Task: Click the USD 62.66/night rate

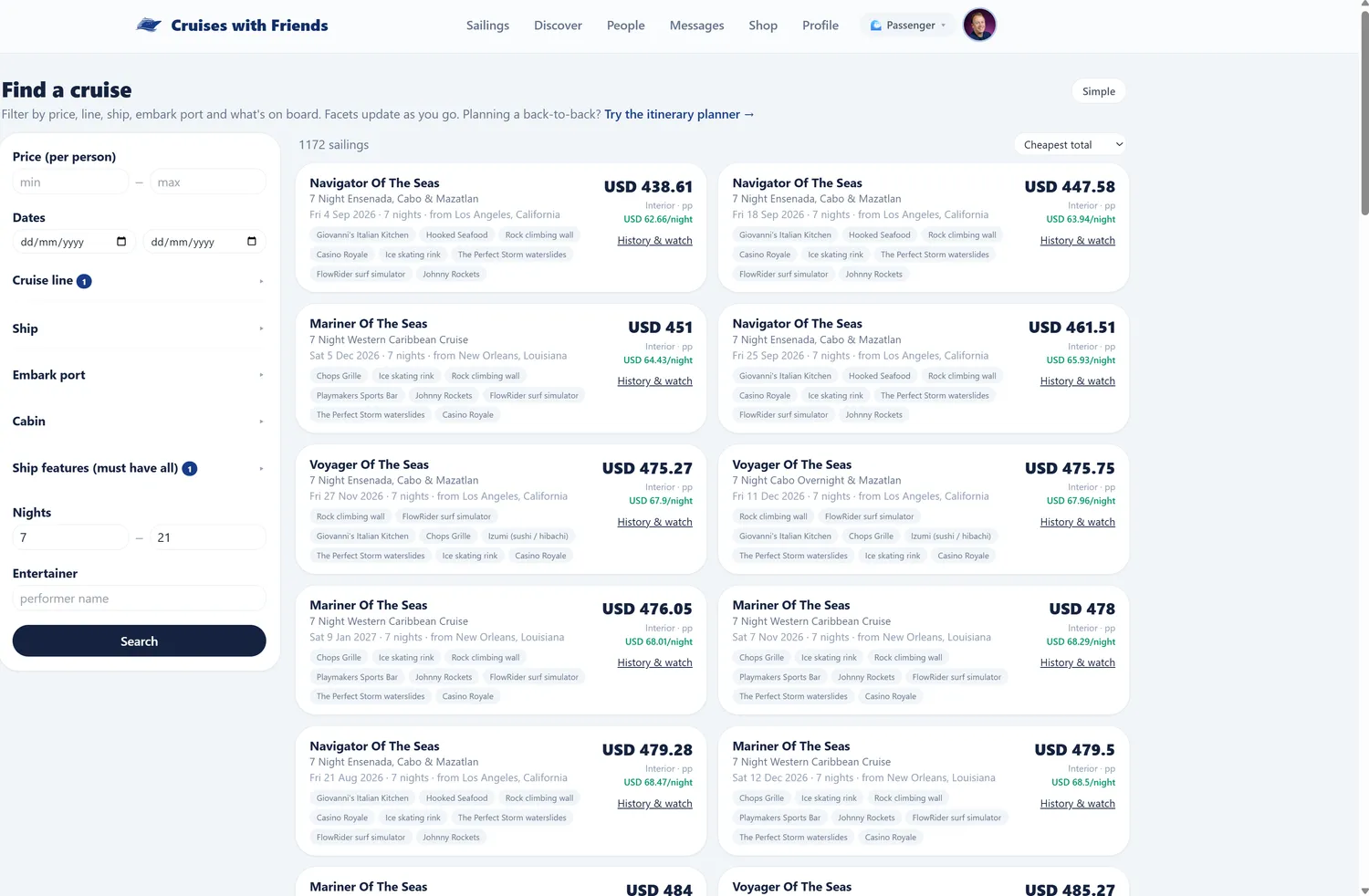Action: click(658, 219)
